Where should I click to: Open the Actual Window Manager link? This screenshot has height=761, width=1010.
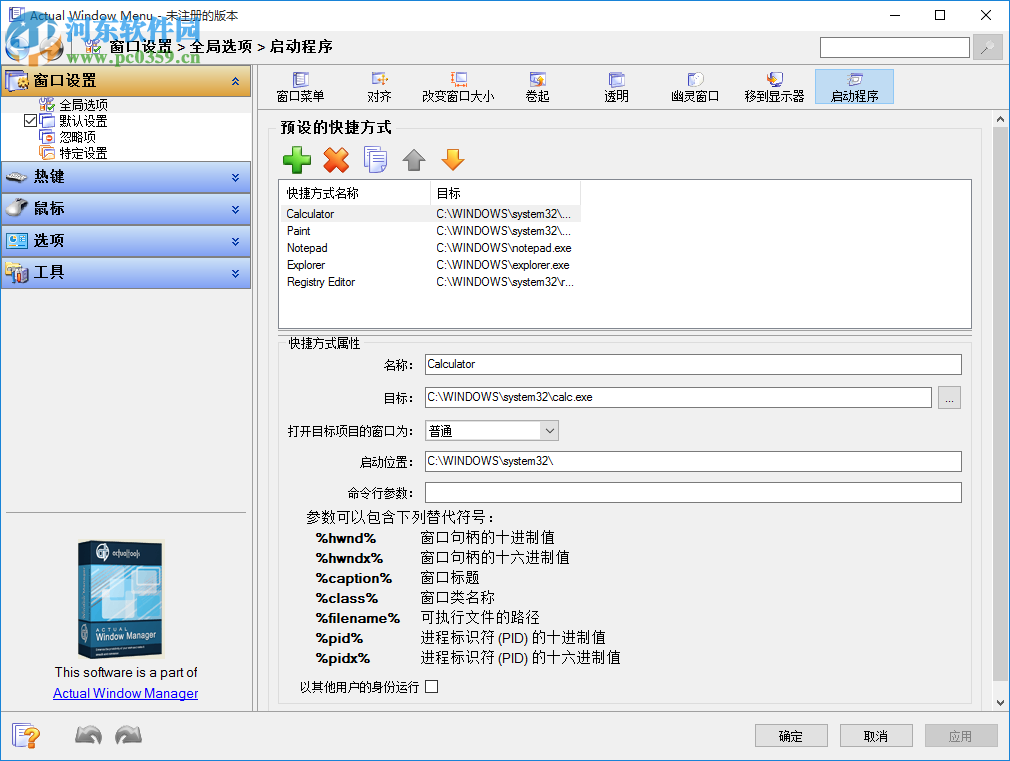pyautogui.click(x=124, y=693)
